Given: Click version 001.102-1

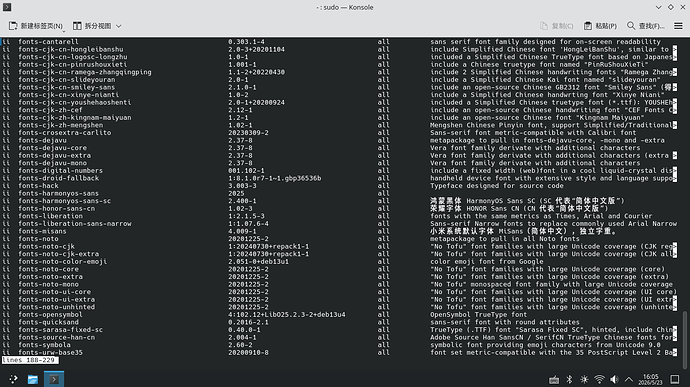Looking at the screenshot, I should coord(246,170).
